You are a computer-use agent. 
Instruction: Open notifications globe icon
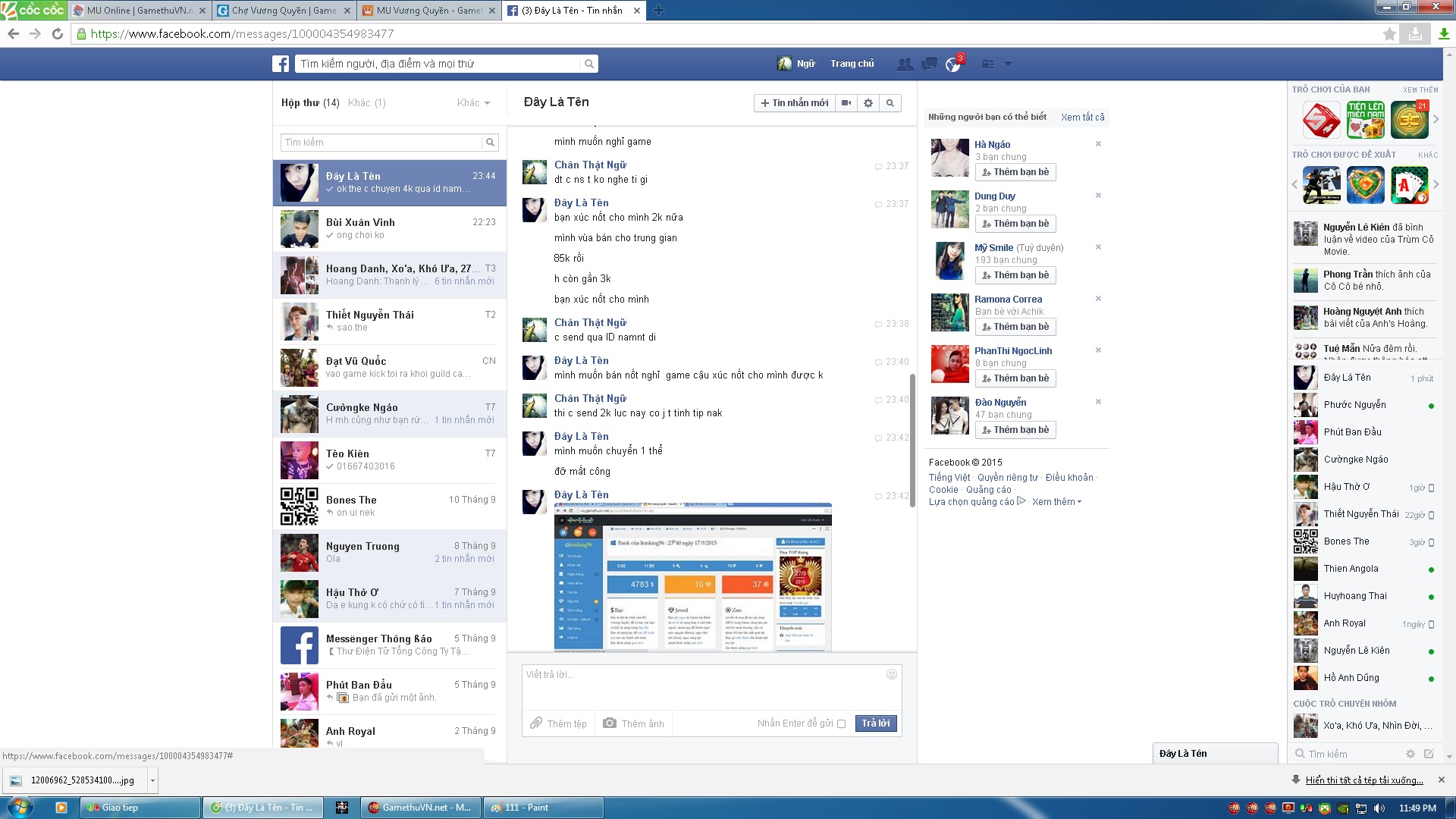(953, 64)
